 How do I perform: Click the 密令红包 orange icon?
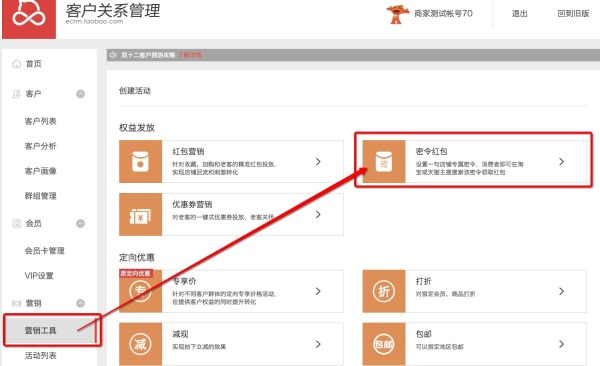(x=384, y=161)
